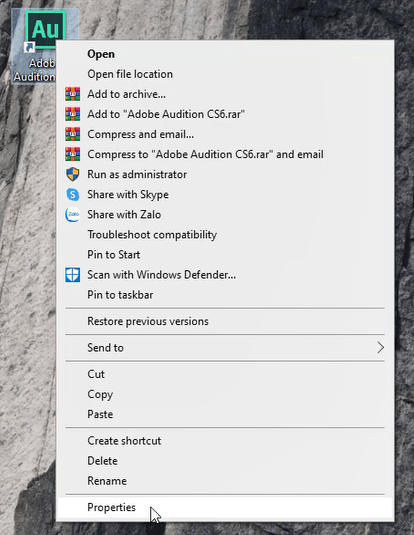The image size is (414, 535).
Task: Click WinRAR icon beside Add to archive
Action: pos(73,94)
